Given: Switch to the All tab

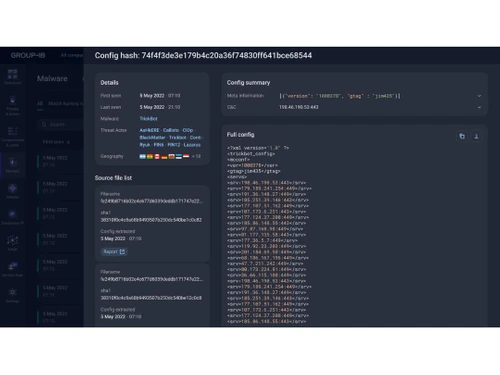Looking at the screenshot, I should pos(40,104).
